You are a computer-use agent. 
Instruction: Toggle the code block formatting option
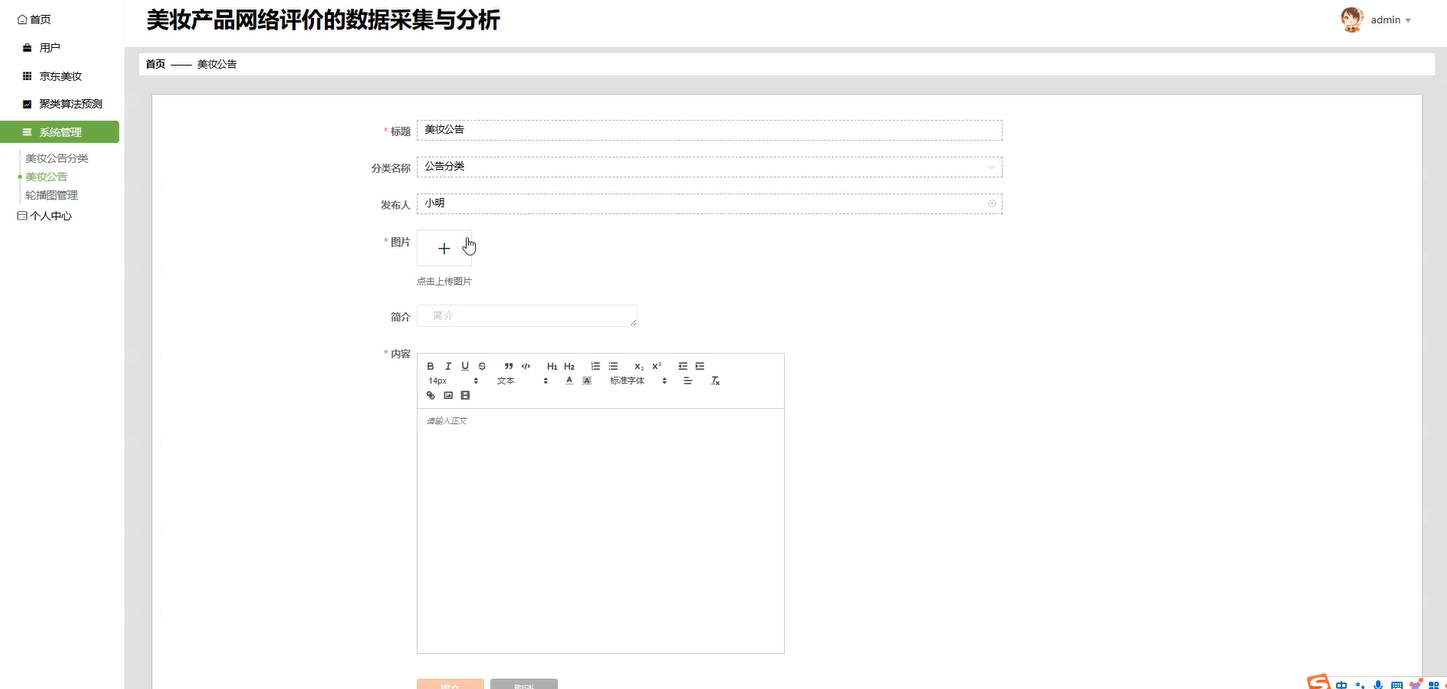526,366
